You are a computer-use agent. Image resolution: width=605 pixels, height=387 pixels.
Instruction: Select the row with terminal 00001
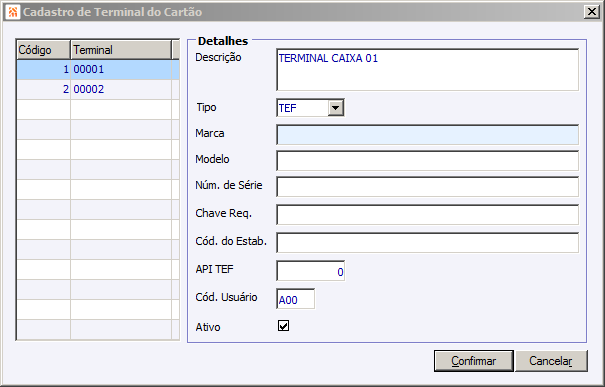pos(98,69)
